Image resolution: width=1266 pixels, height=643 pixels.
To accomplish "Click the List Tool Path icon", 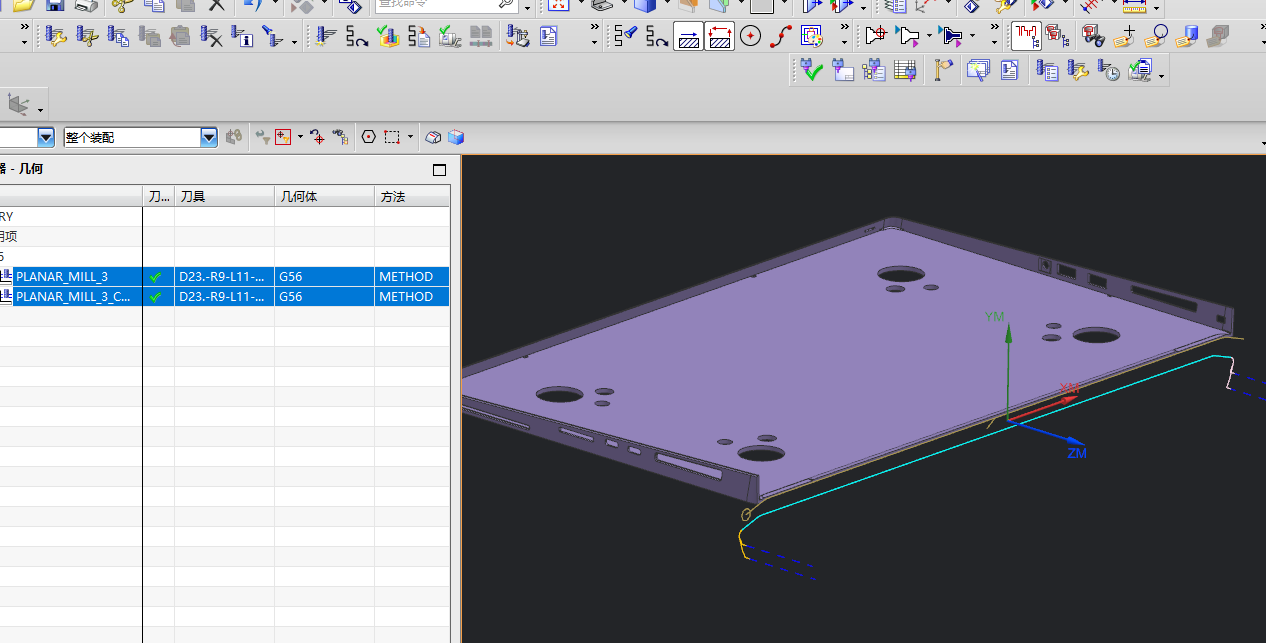I will click(x=419, y=37).
